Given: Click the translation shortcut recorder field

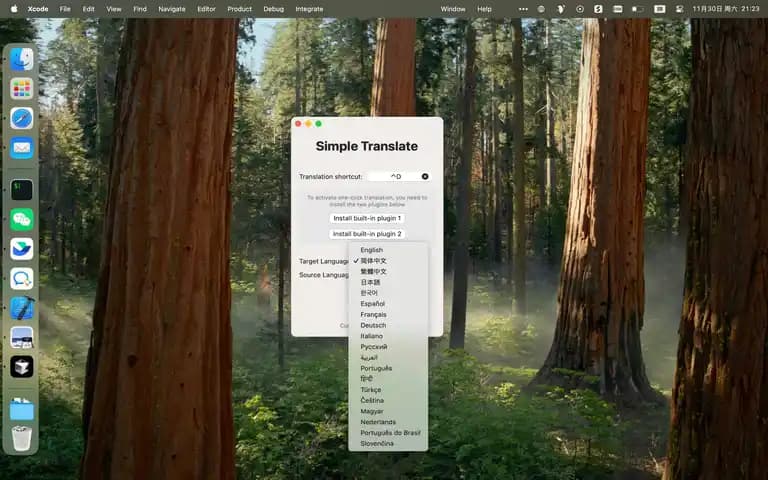Looking at the screenshot, I should [399, 176].
